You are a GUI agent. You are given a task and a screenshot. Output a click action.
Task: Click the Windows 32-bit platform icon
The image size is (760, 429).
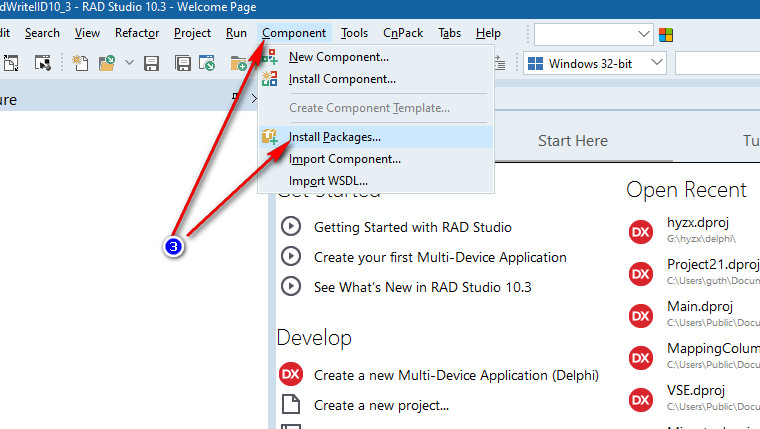coord(535,64)
